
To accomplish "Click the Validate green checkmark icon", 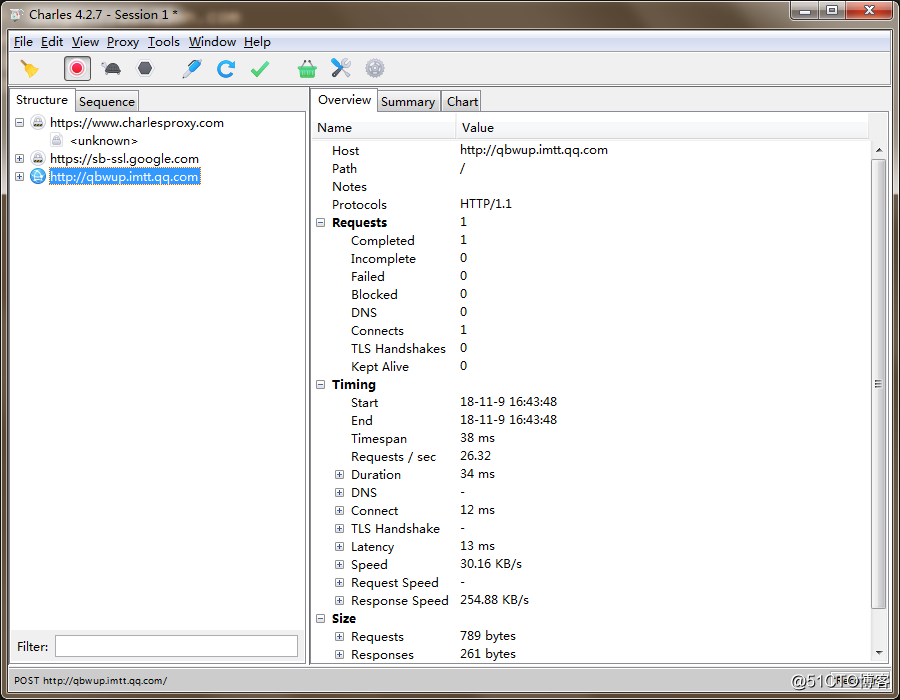I will (260, 69).
